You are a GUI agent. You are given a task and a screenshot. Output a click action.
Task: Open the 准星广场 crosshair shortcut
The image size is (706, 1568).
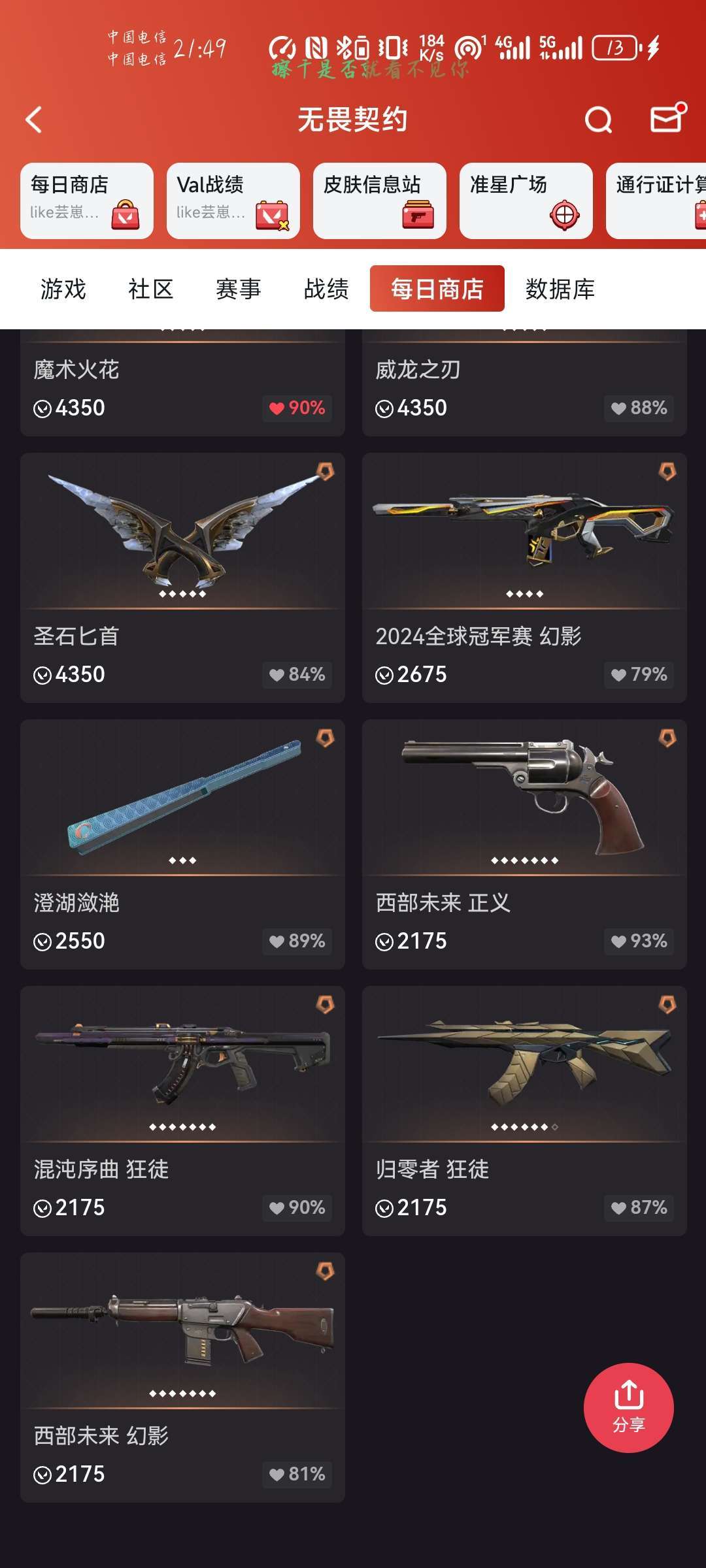tap(526, 201)
